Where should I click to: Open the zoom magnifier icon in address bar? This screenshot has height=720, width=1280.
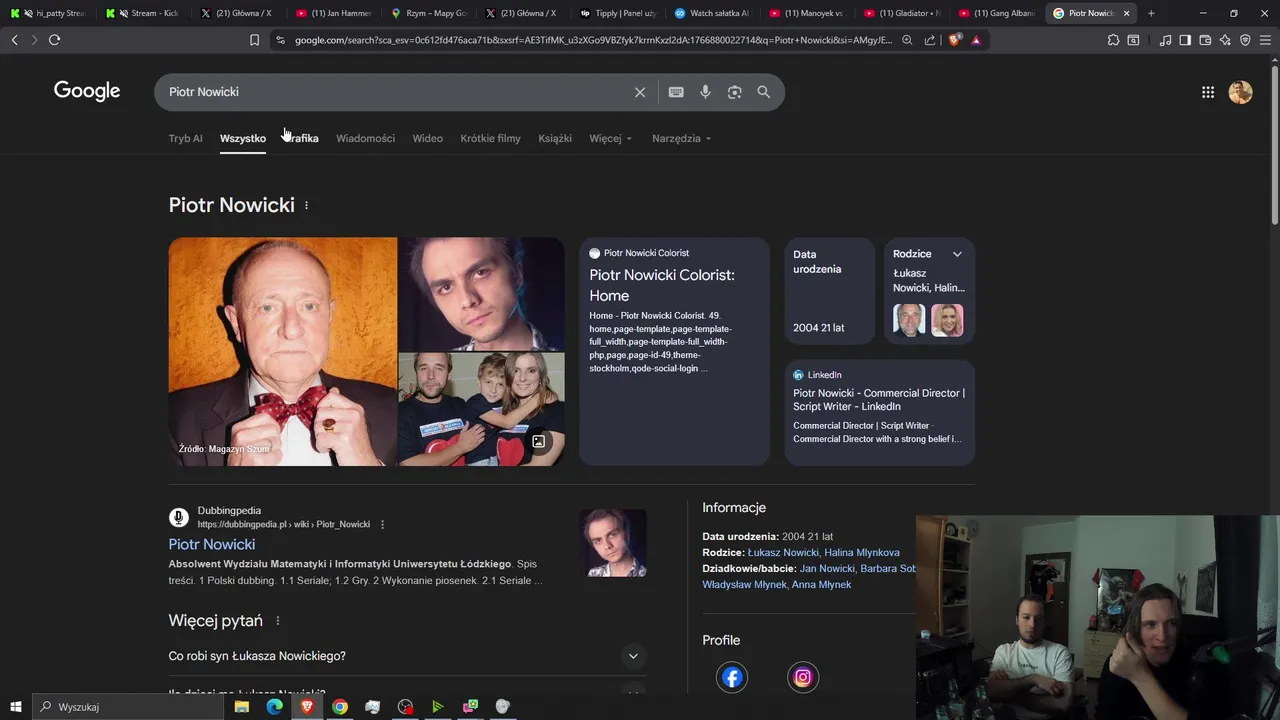point(907,40)
